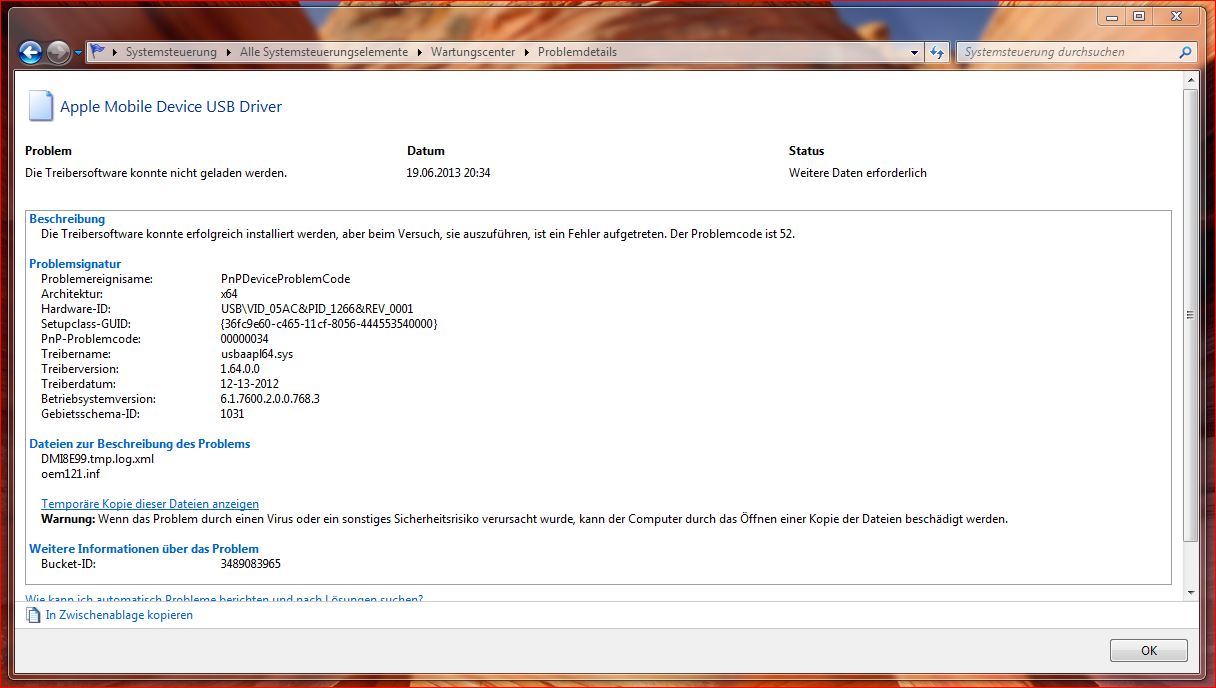The width and height of the screenshot is (1216, 688).
Task: Select date 19.06.2013 20:34
Action: [x=448, y=173]
